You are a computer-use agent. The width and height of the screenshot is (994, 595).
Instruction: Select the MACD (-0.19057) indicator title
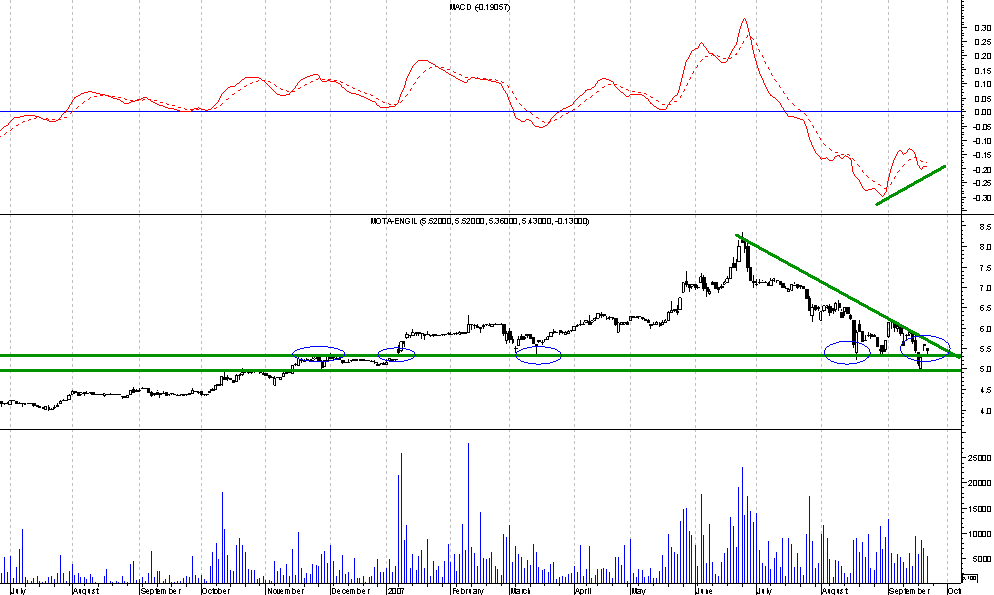point(478,8)
